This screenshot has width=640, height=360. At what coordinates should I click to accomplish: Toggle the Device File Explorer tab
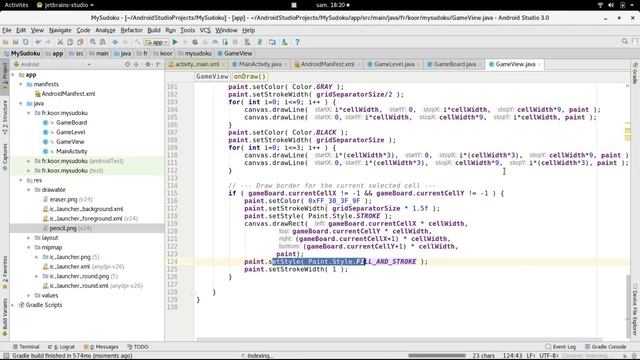[635, 309]
